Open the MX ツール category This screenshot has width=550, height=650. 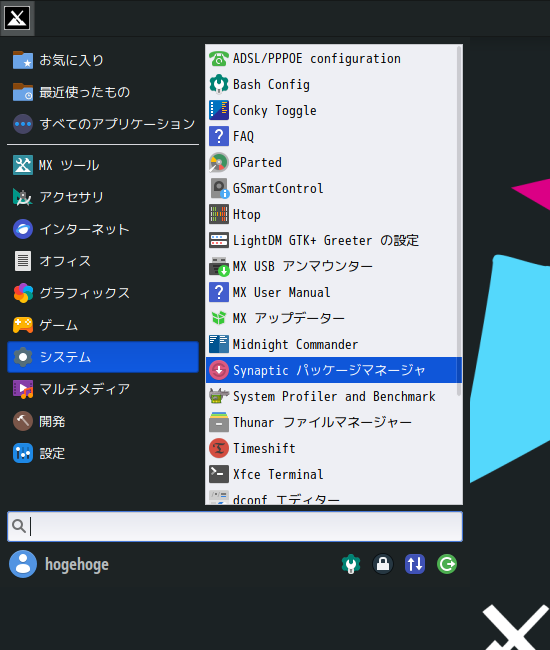tap(103, 165)
